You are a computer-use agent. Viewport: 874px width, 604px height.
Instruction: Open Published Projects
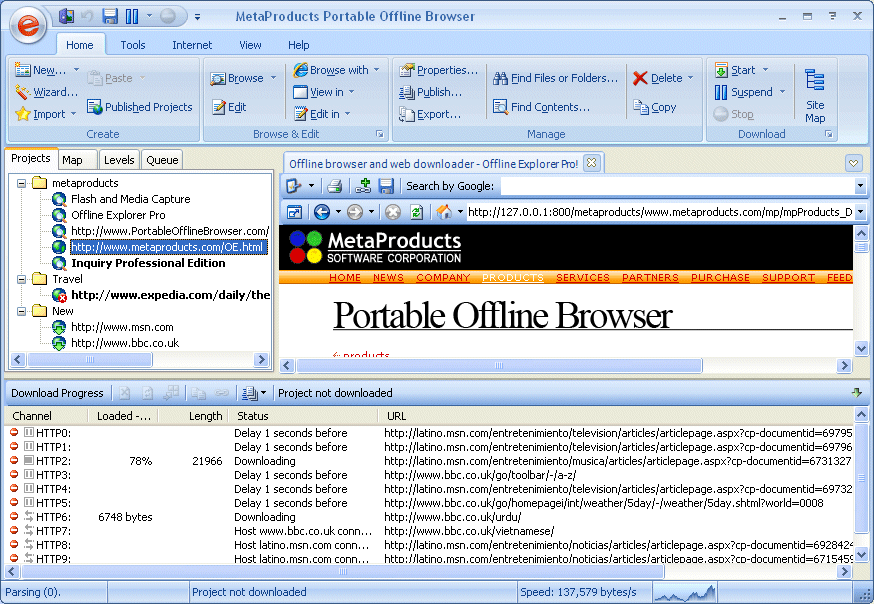[x=140, y=106]
